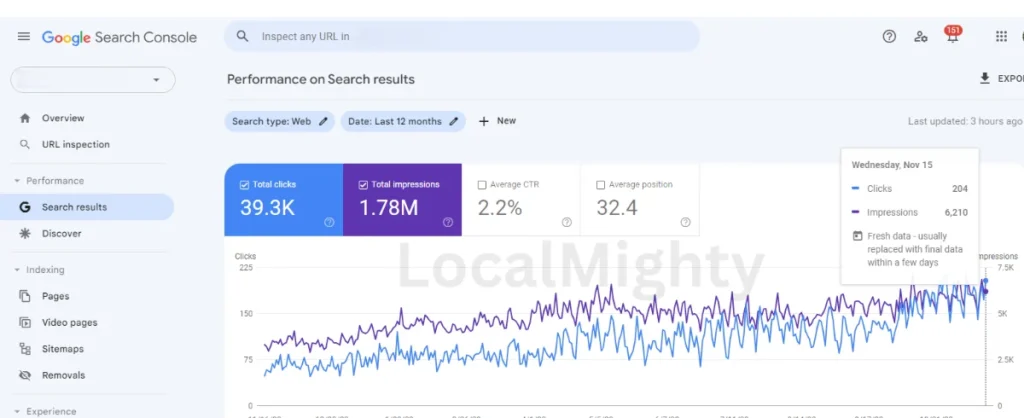Click the Pages documents icon
The image size is (1024, 418).
[x=25, y=296]
